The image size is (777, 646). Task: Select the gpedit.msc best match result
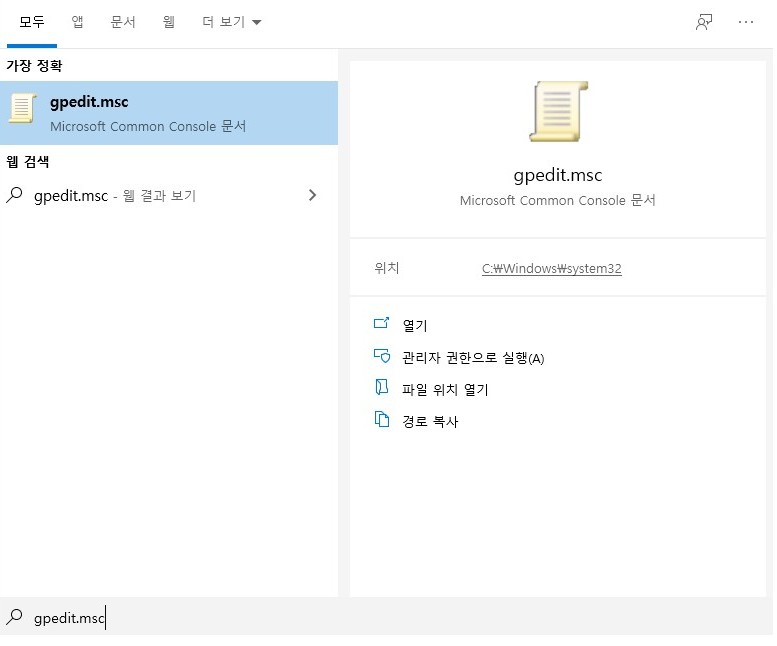(169, 113)
